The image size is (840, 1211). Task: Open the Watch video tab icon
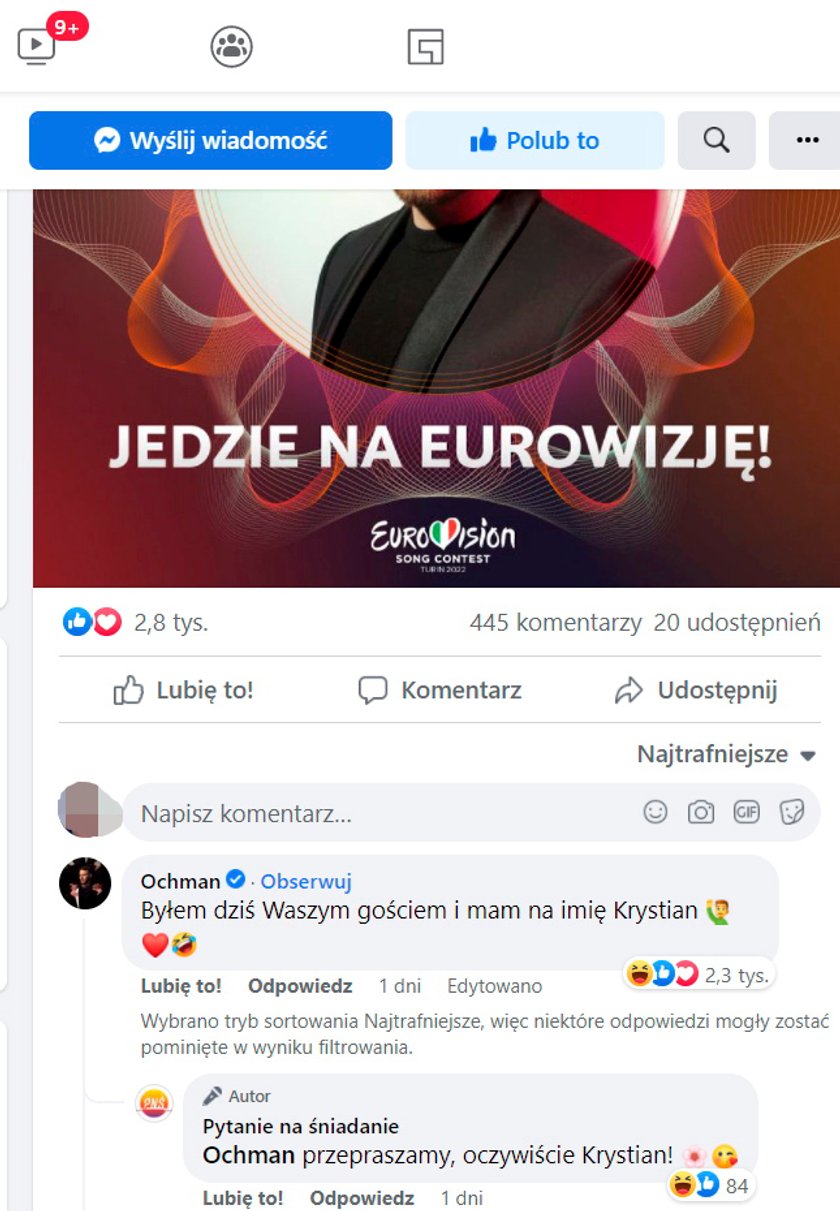coord(38,45)
